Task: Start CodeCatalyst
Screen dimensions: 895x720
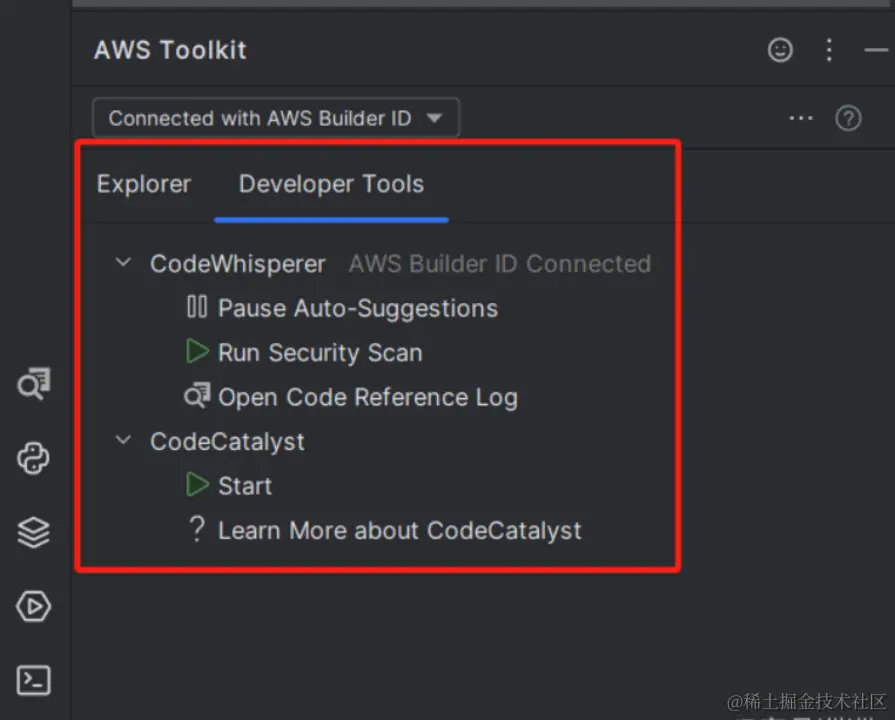Action: pyautogui.click(x=244, y=486)
